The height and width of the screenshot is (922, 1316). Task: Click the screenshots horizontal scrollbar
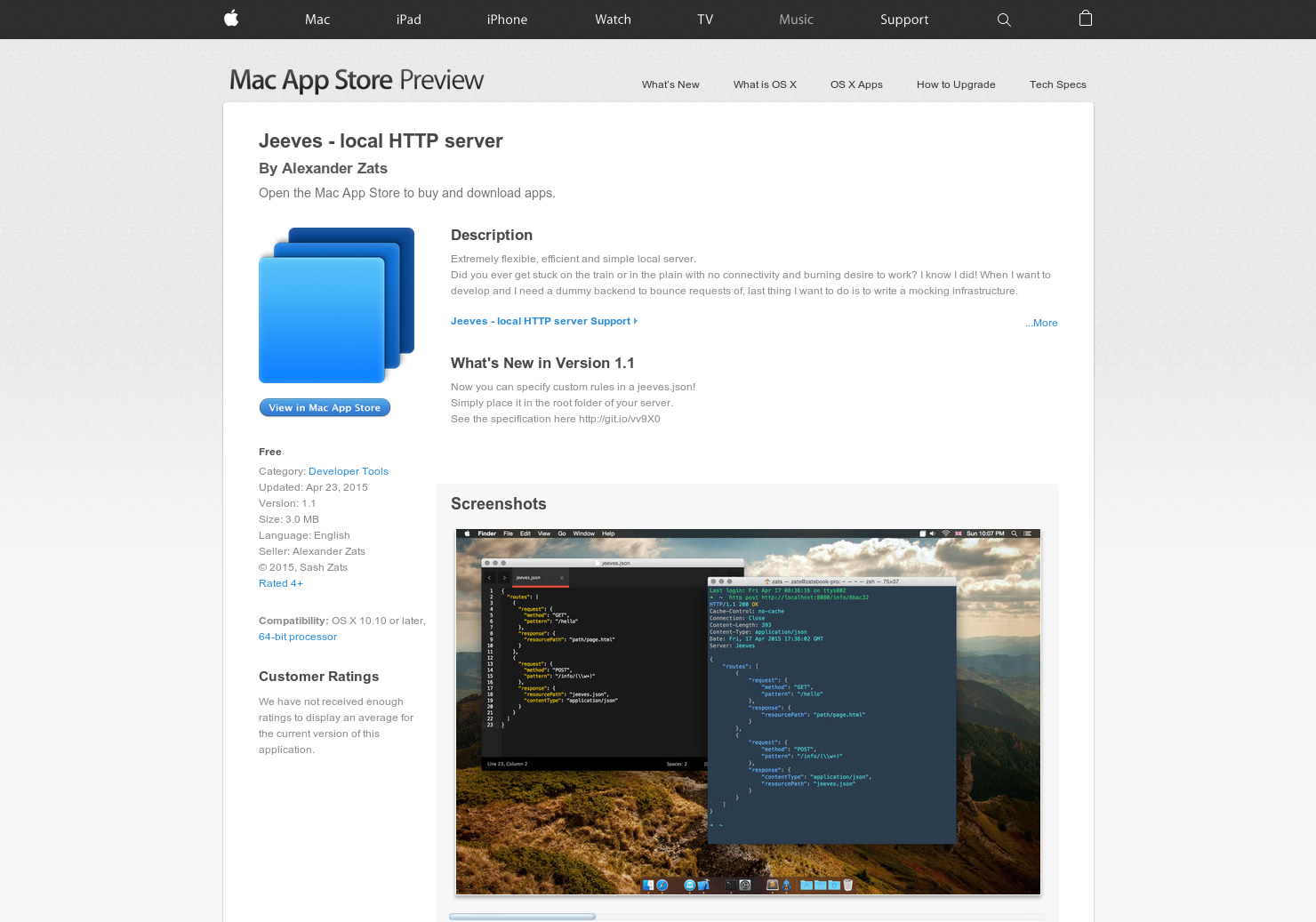tap(522, 917)
